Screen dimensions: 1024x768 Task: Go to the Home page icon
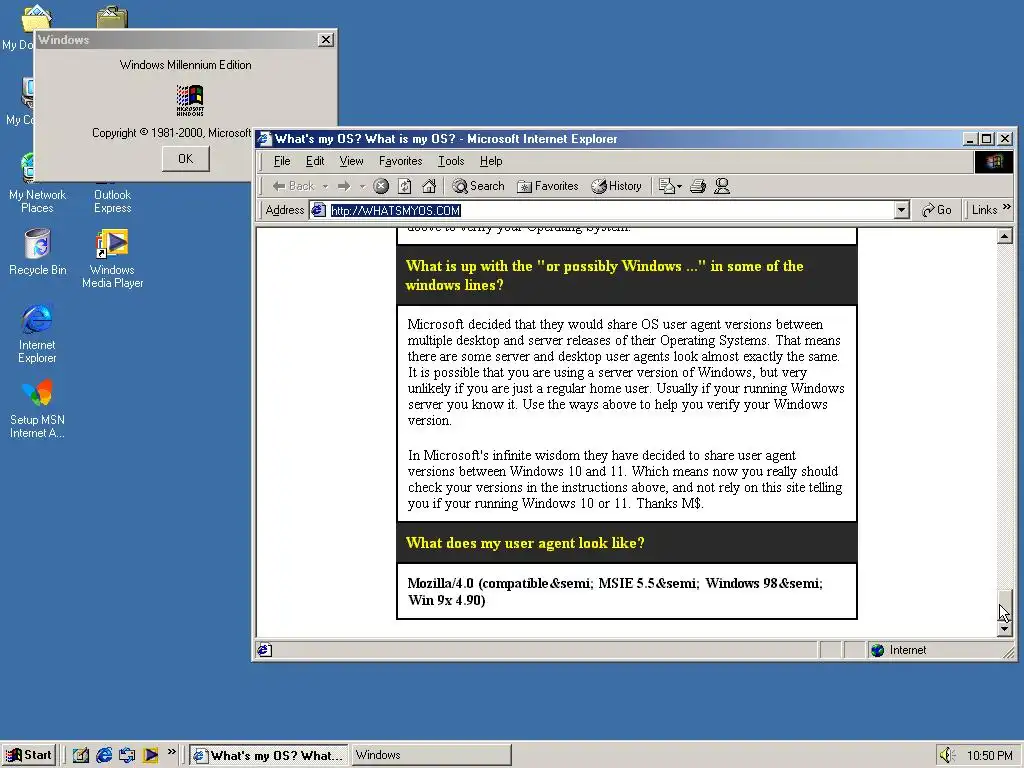pos(429,186)
